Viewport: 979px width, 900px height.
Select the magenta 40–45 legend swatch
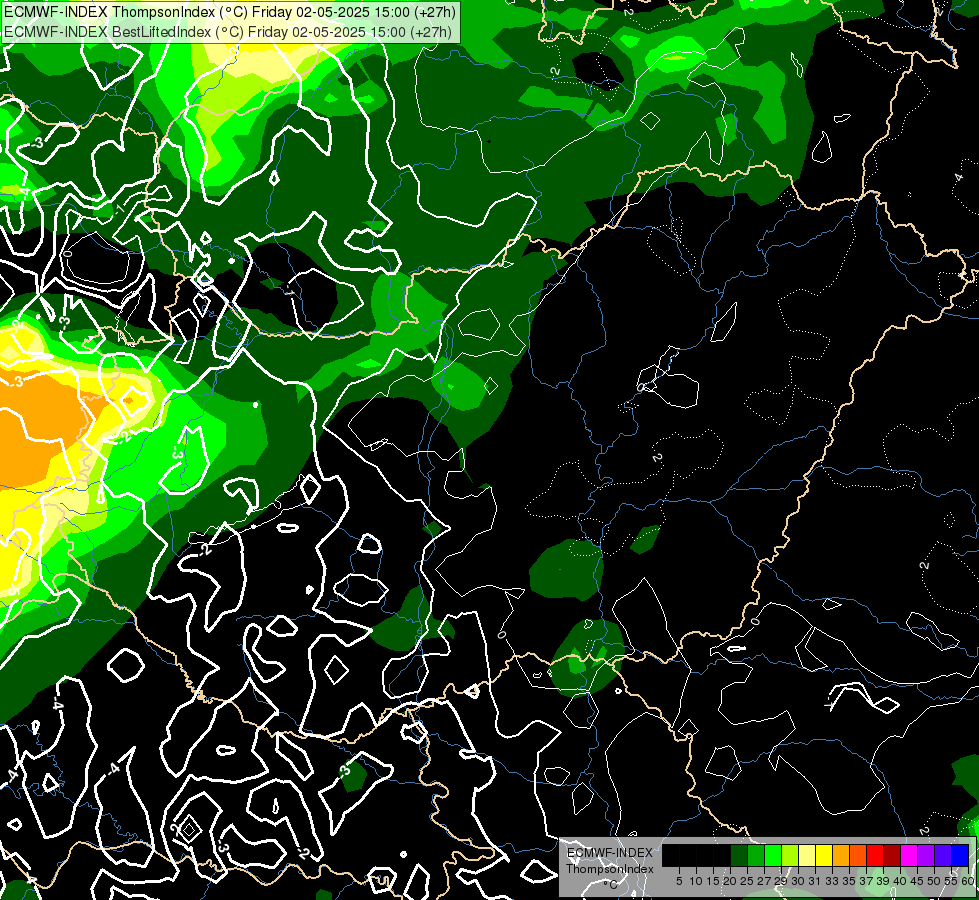pos(909,855)
